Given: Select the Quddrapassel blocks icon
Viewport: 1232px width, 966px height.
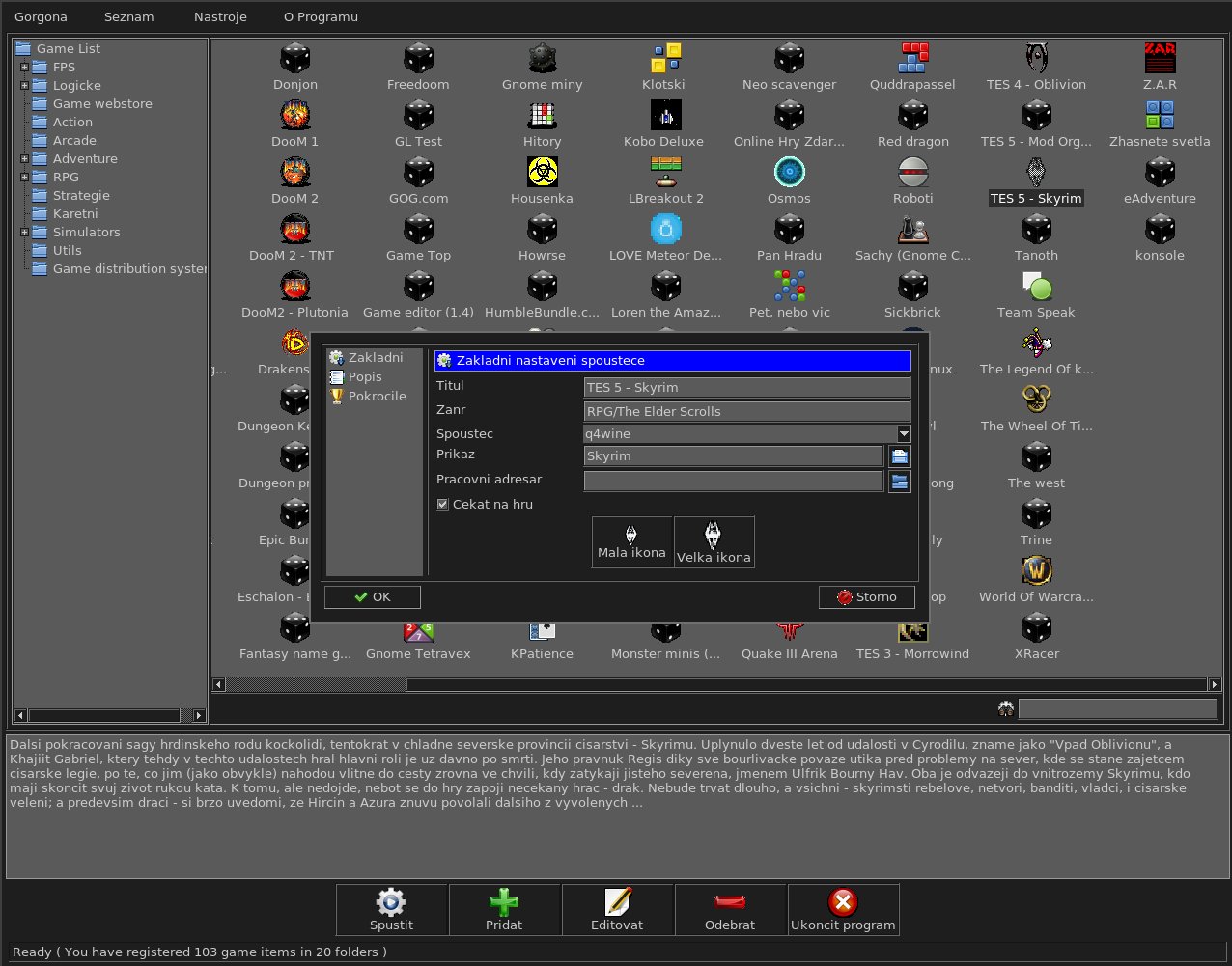Looking at the screenshot, I should 913,59.
